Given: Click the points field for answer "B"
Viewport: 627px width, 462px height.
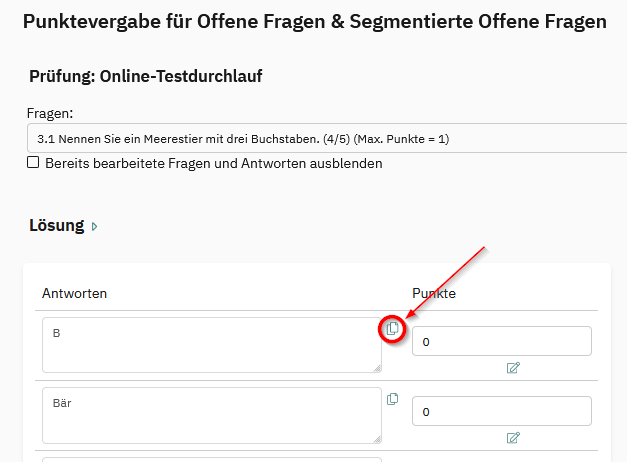Looking at the screenshot, I should click(x=501, y=341).
